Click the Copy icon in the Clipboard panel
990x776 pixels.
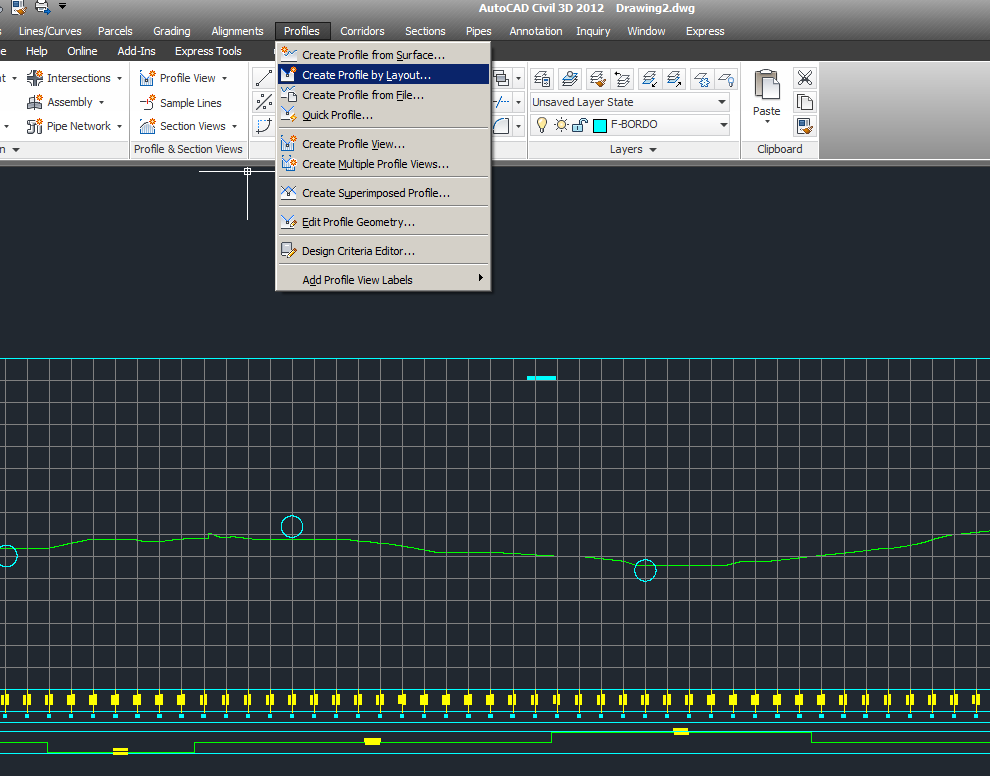coord(804,101)
